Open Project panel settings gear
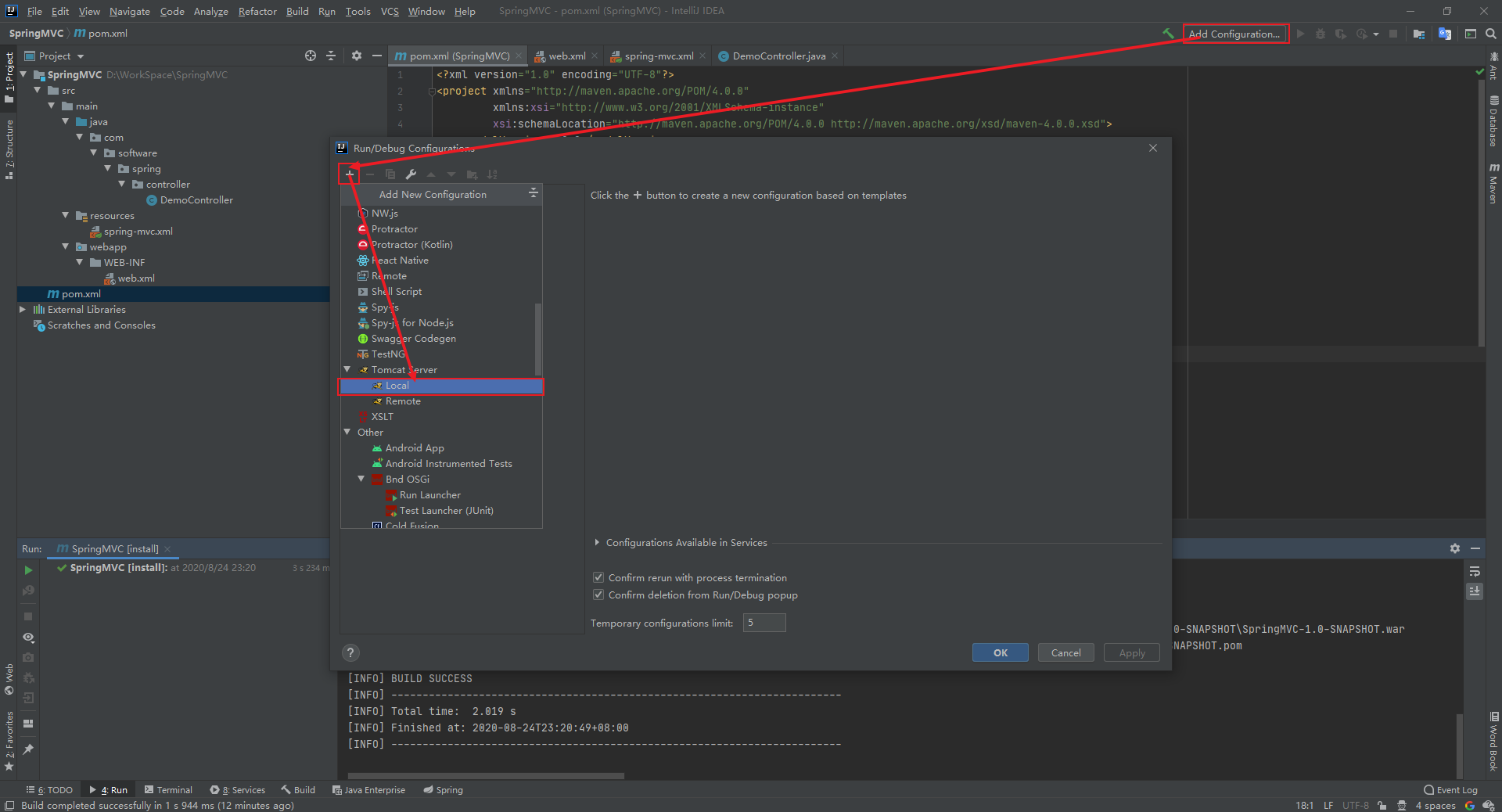The height and width of the screenshot is (812, 1502). 357,56
